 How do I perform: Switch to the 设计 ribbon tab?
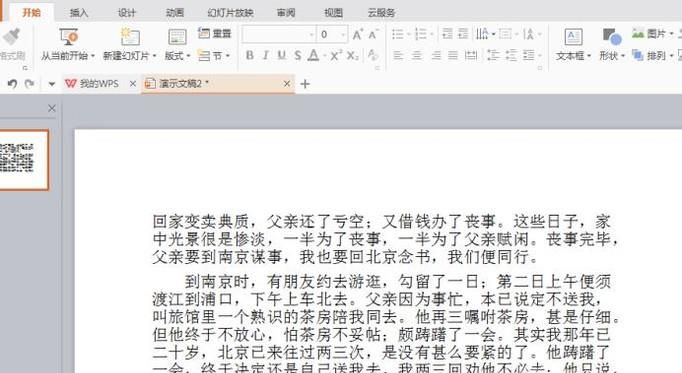coord(127,13)
